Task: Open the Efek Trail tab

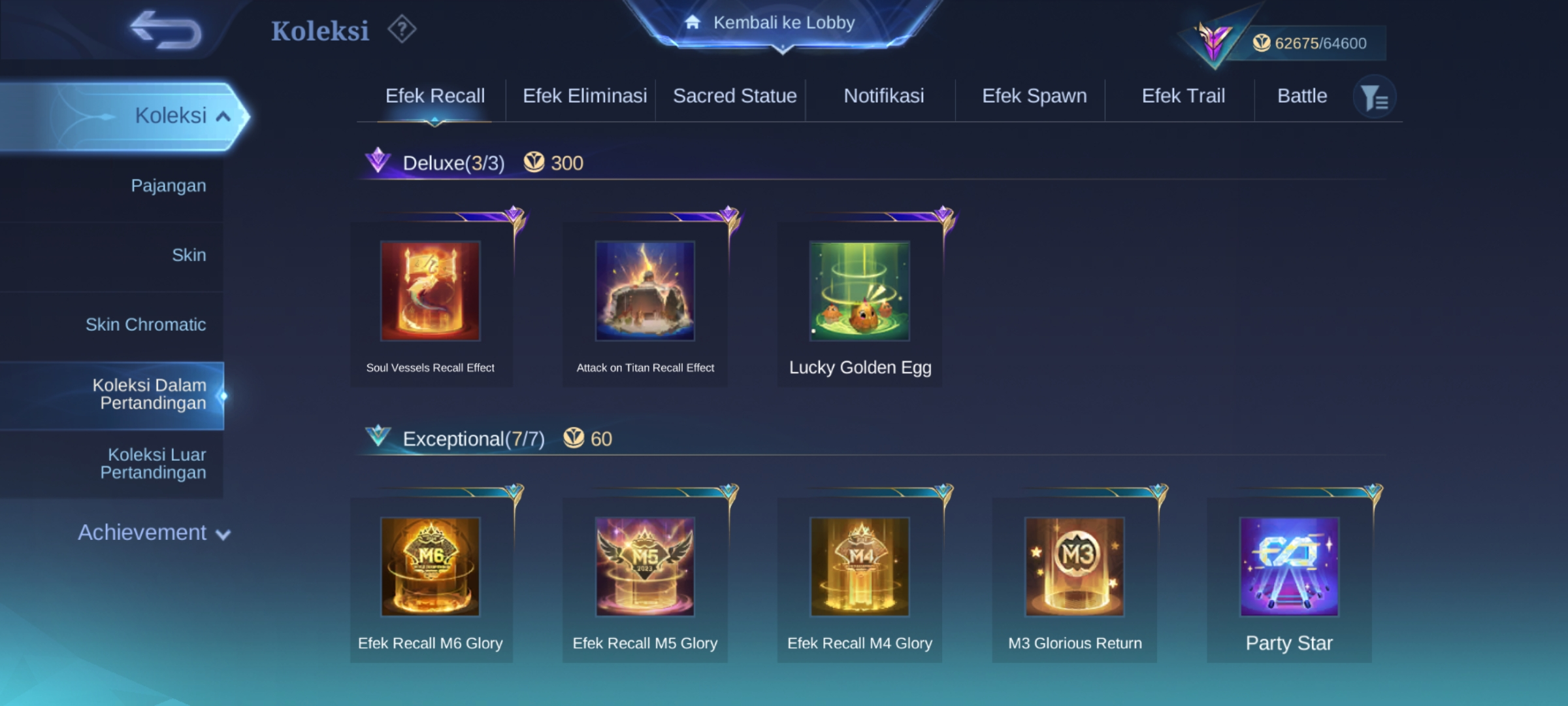Action: (1183, 96)
